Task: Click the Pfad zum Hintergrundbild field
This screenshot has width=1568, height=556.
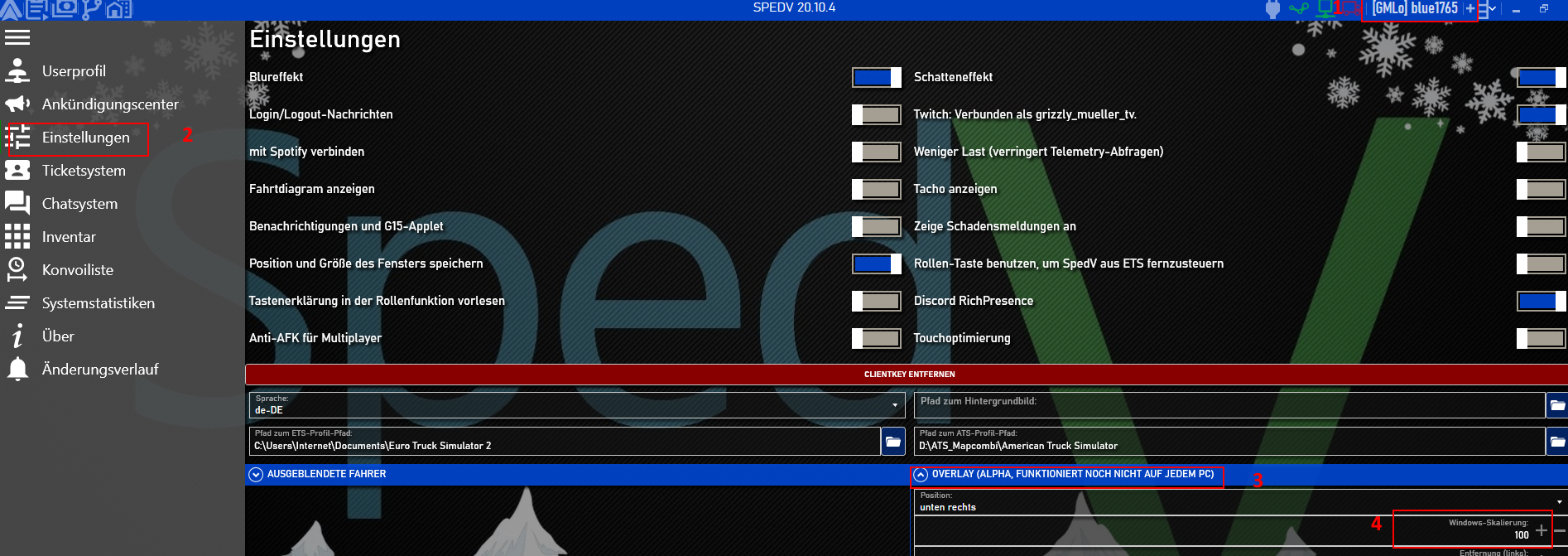Action: (x=1229, y=405)
